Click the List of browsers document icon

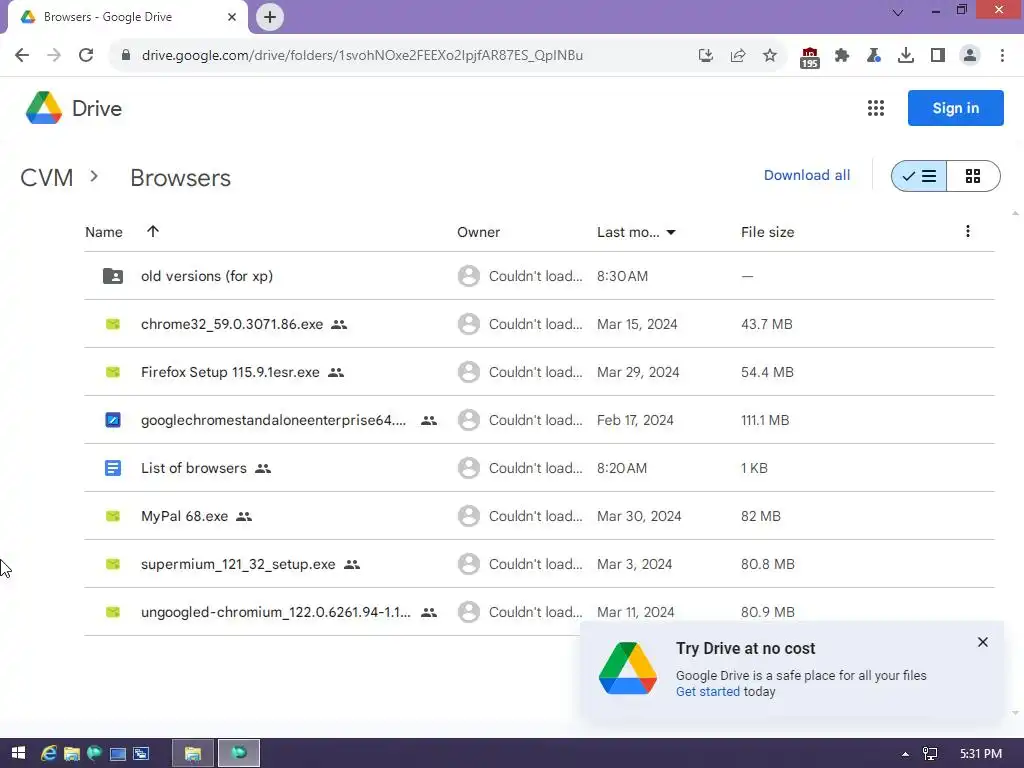[x=113, y=468]
